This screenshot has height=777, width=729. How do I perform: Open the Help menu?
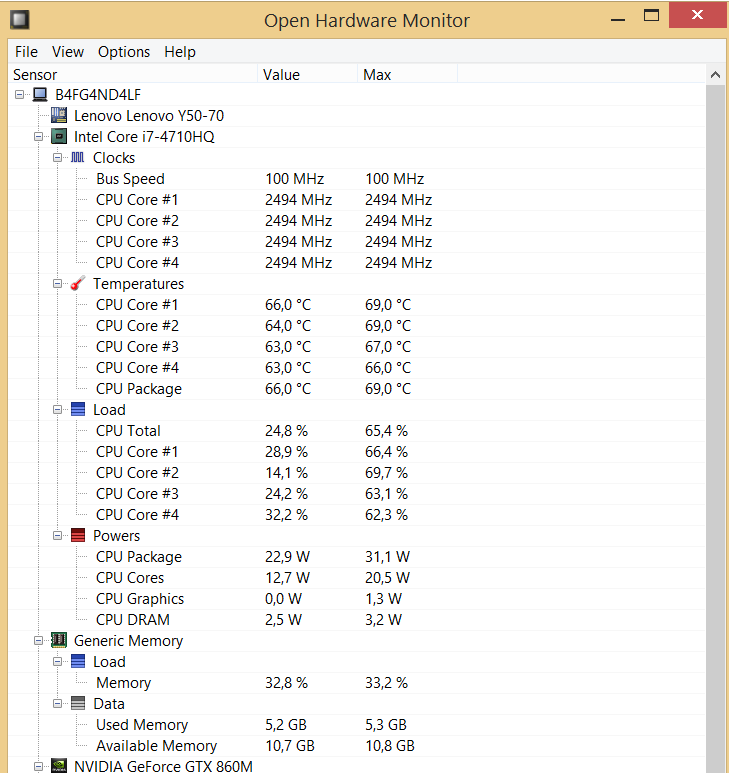(x=180, y=52)
